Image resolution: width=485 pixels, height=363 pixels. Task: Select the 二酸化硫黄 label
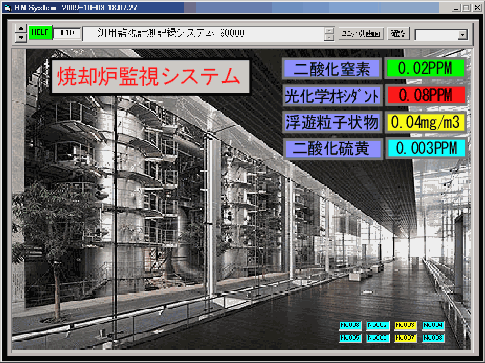pos(332,149)
